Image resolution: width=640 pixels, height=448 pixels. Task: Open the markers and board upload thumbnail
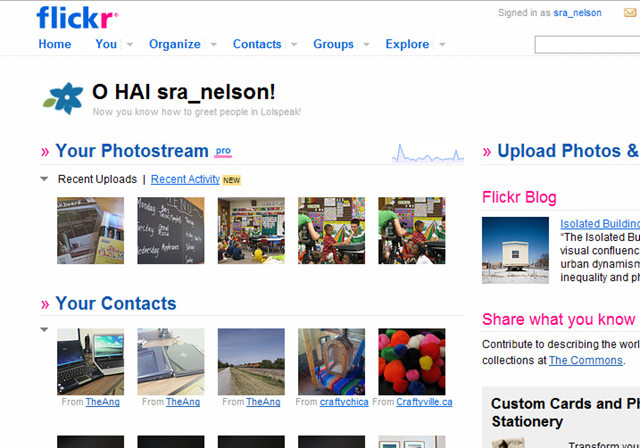(91, 231)
